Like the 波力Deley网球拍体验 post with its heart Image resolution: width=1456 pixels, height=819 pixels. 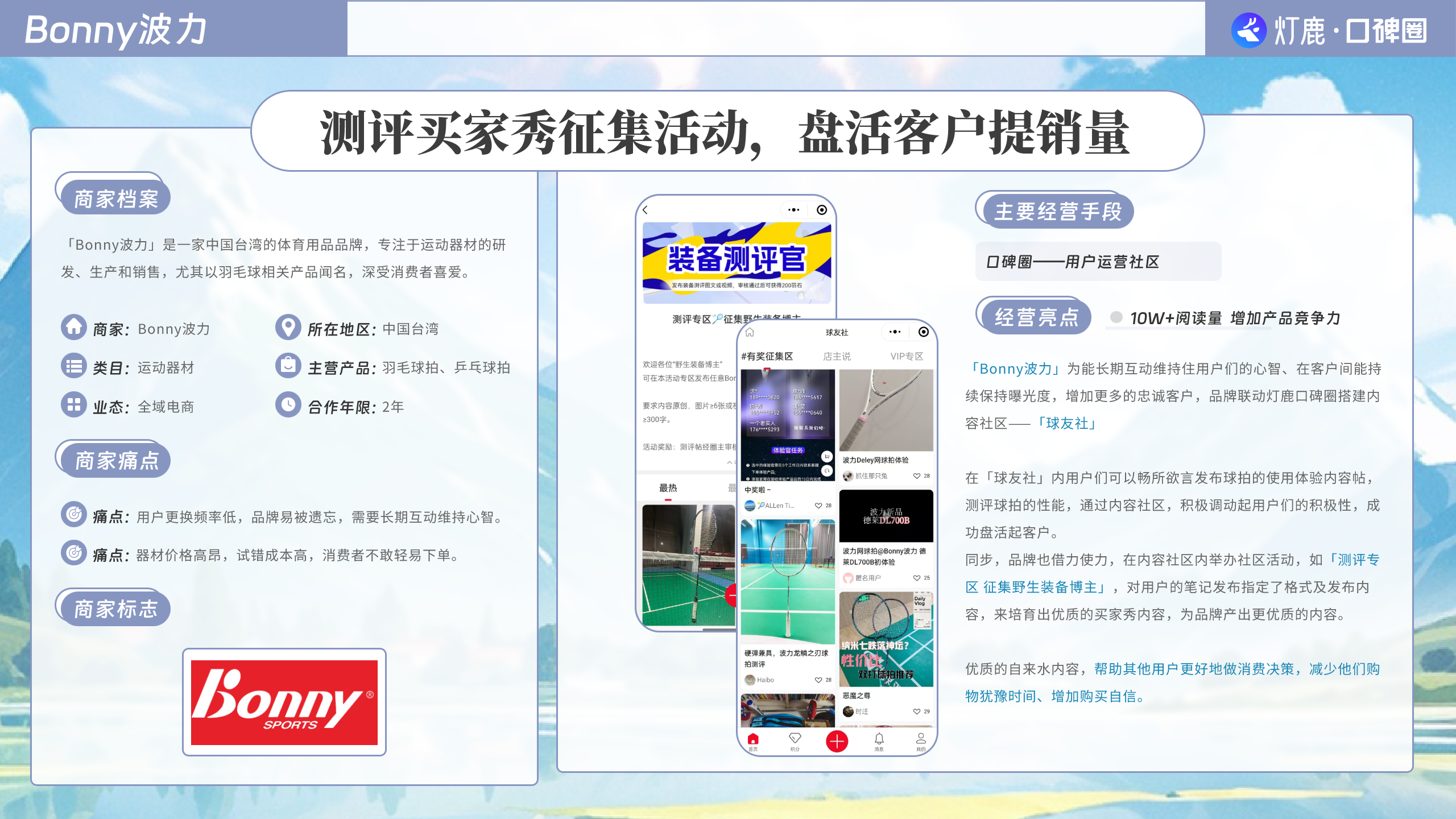click(x=917, y=476)
